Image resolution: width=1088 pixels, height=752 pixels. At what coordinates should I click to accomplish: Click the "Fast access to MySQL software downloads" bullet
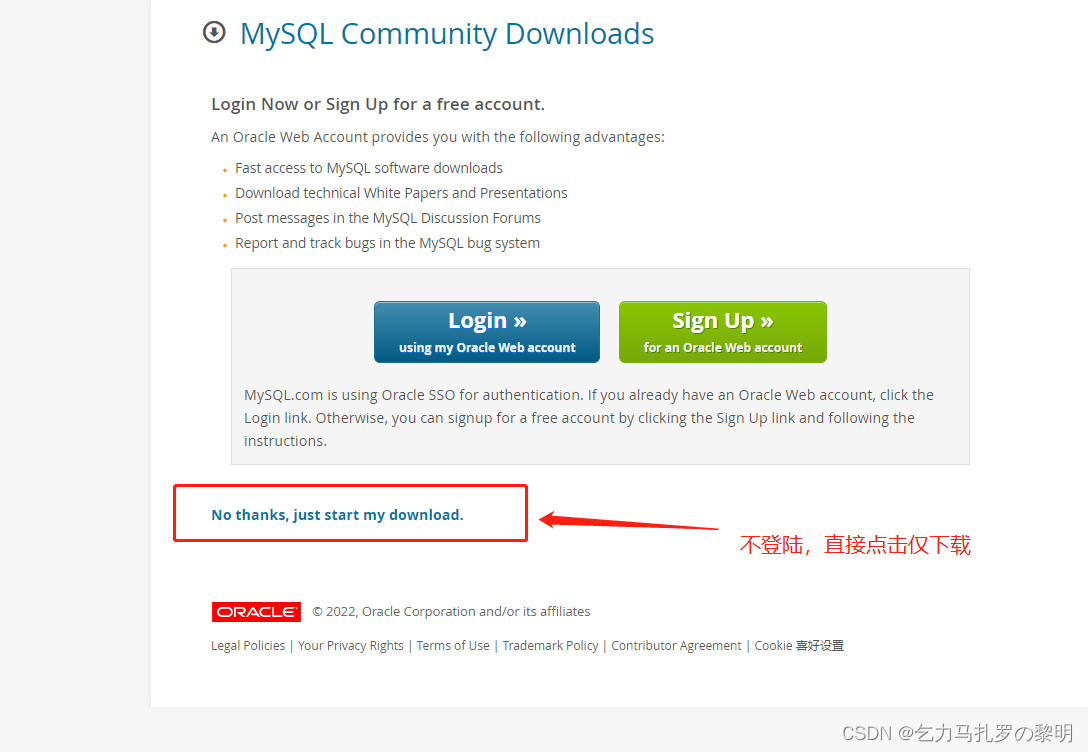(x=368, y=168)
